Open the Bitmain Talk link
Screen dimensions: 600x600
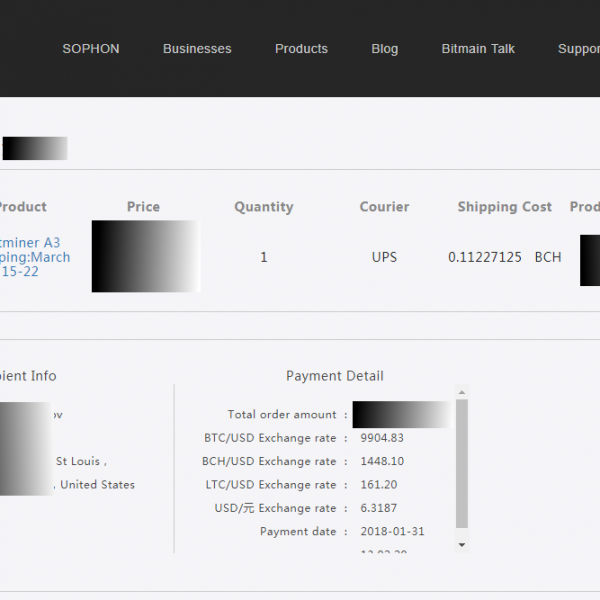478,48
